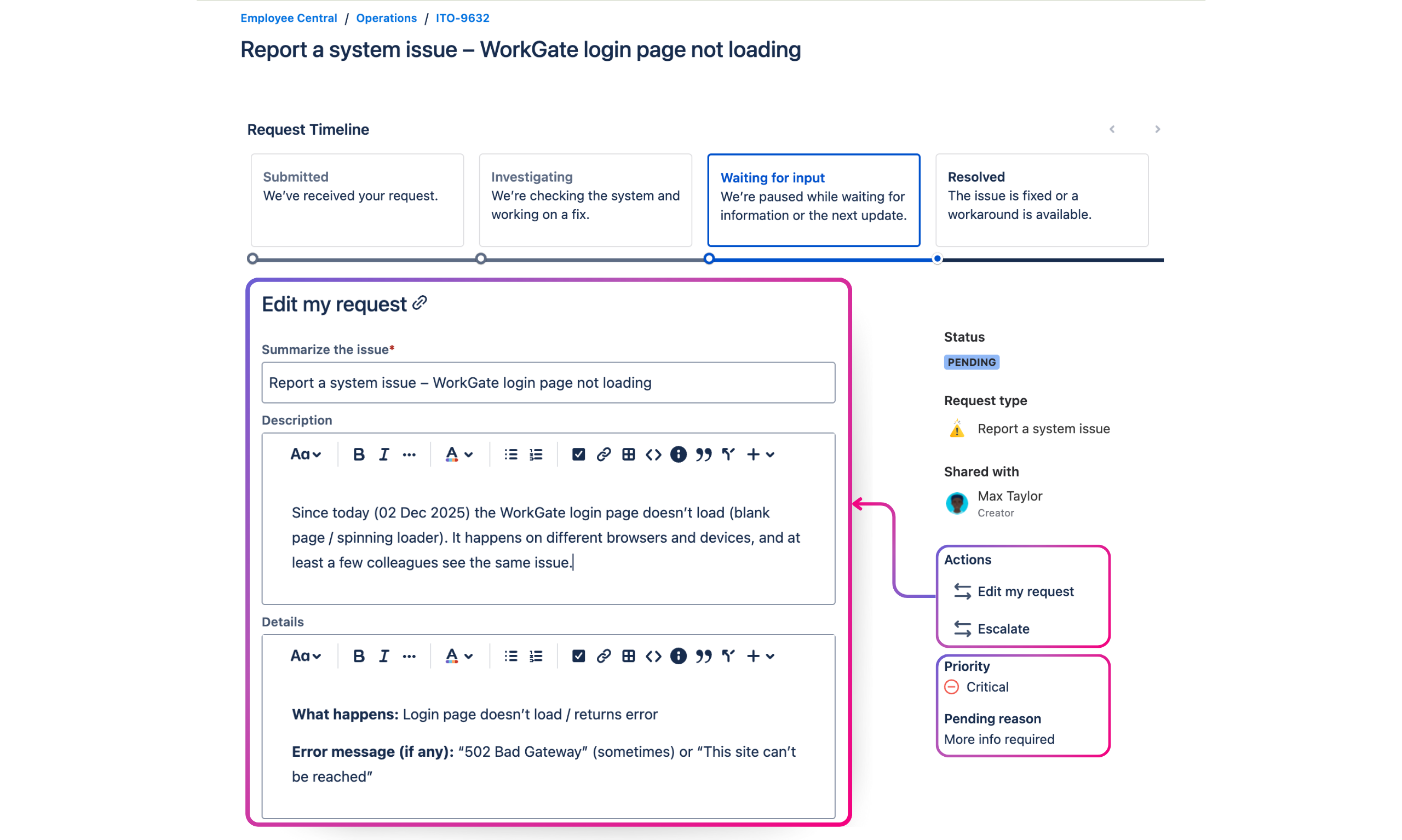This screenshot has height=840, width=1402.
Task: Create bullet list in Description editor
Action: point(510,454)
